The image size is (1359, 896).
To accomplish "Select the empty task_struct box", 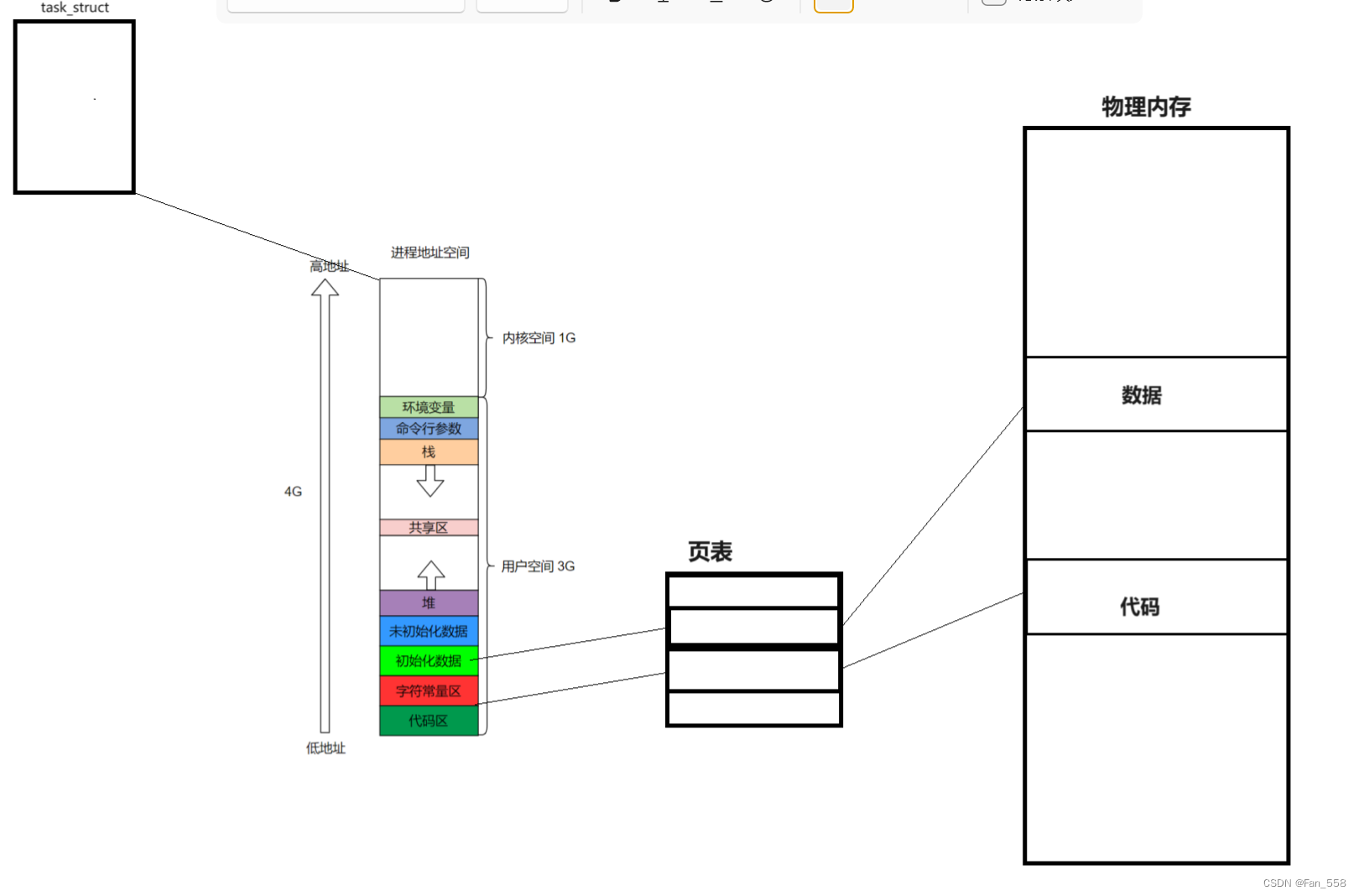I will coord(75,107).
